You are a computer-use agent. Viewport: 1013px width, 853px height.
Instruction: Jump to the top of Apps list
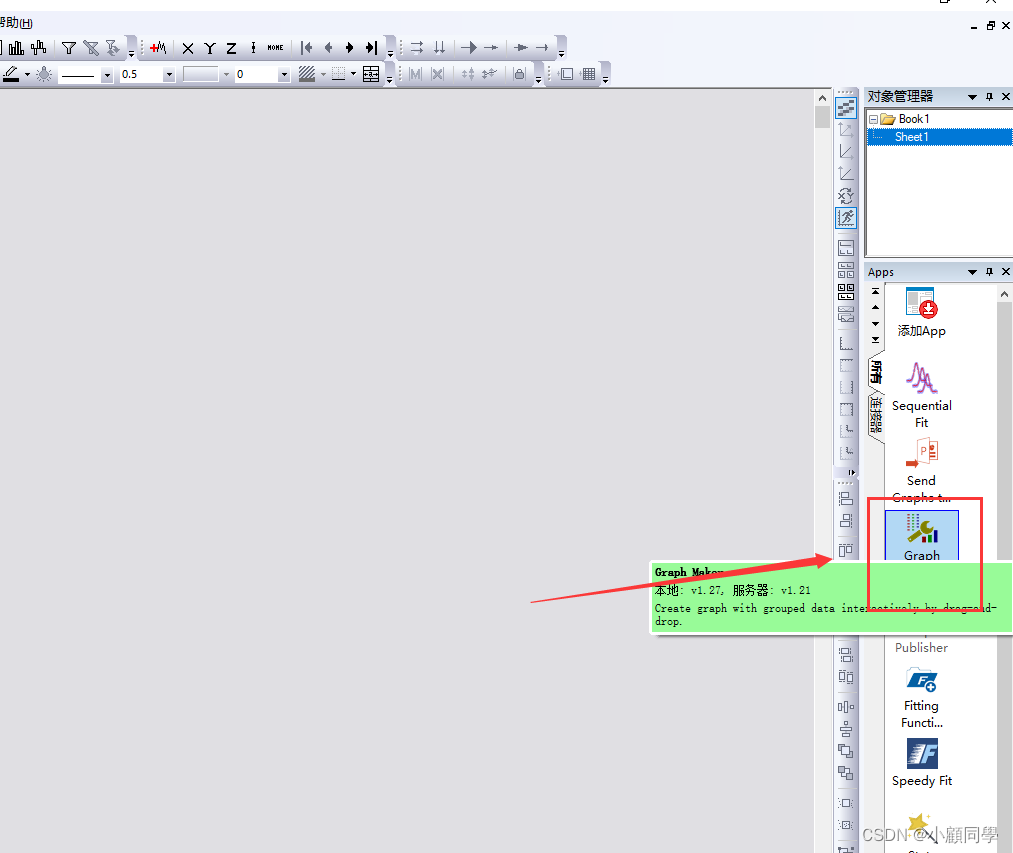click(x=875, y=291)
